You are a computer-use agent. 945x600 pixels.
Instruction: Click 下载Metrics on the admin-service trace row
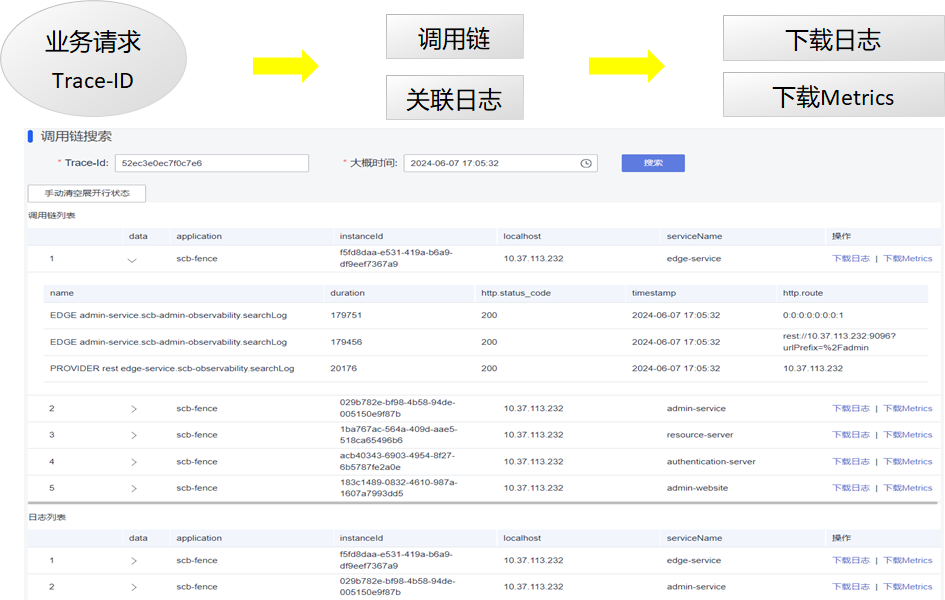(x=907, y=408)
